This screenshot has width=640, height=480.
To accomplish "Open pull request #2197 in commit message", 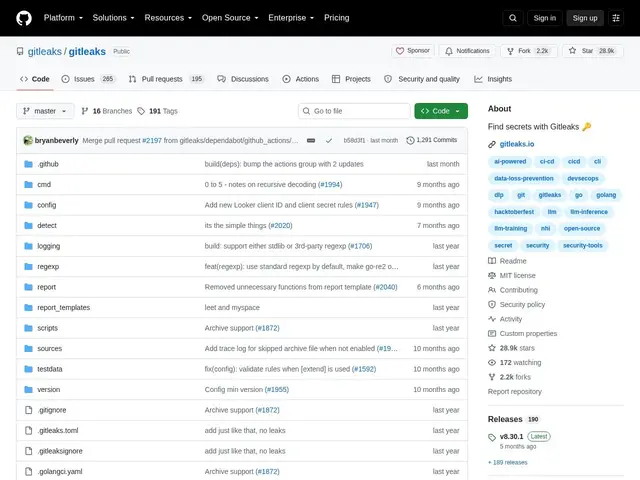I will 152,140.
